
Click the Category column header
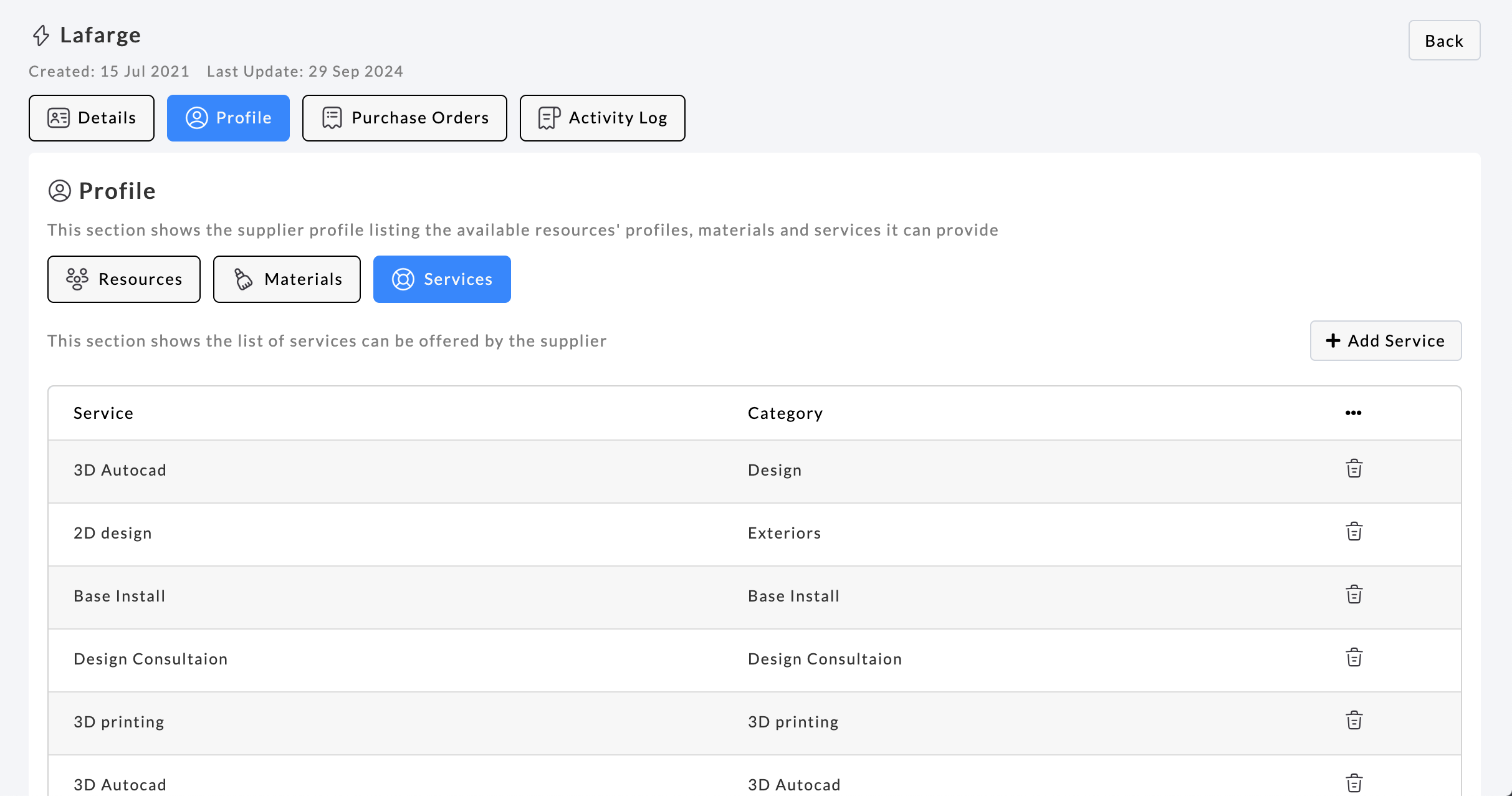click(x=785, y=413)
